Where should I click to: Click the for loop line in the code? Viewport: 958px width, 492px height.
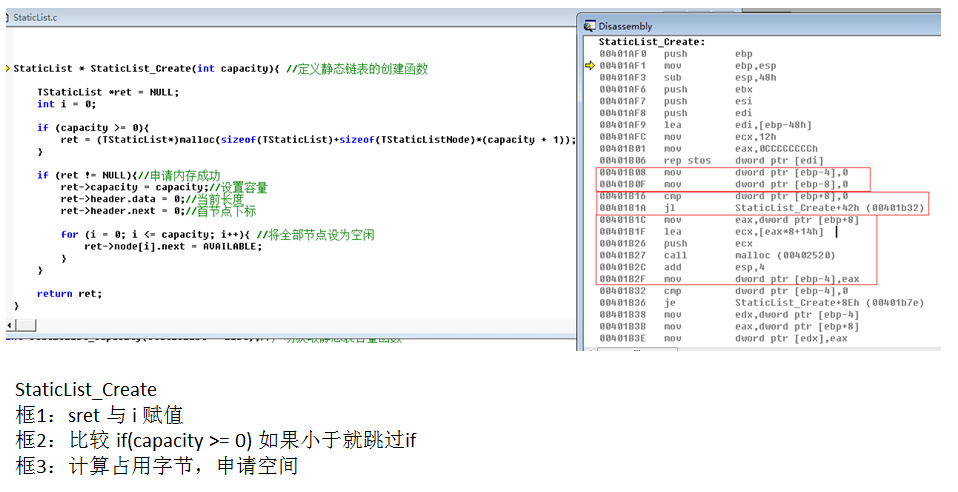point(218,235)
